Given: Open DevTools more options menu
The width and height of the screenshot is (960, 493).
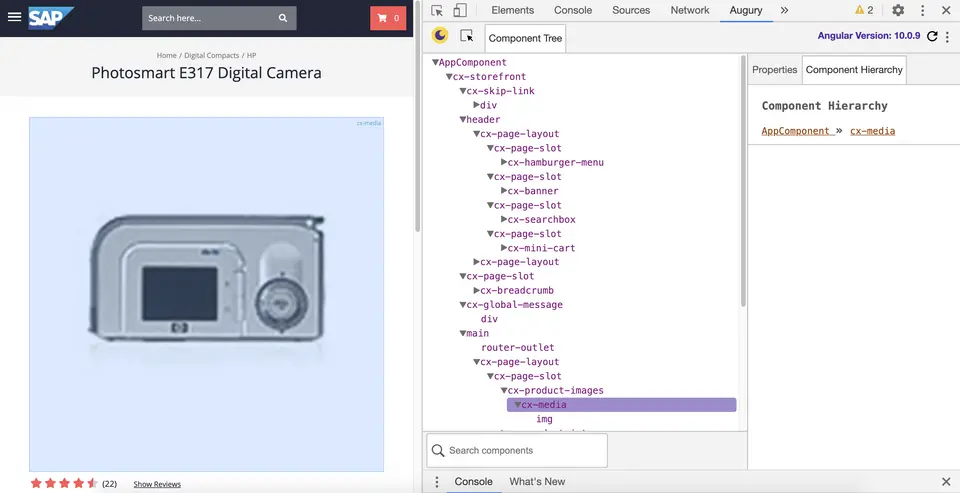Looking at the screenshot, I should pos(923,10).
